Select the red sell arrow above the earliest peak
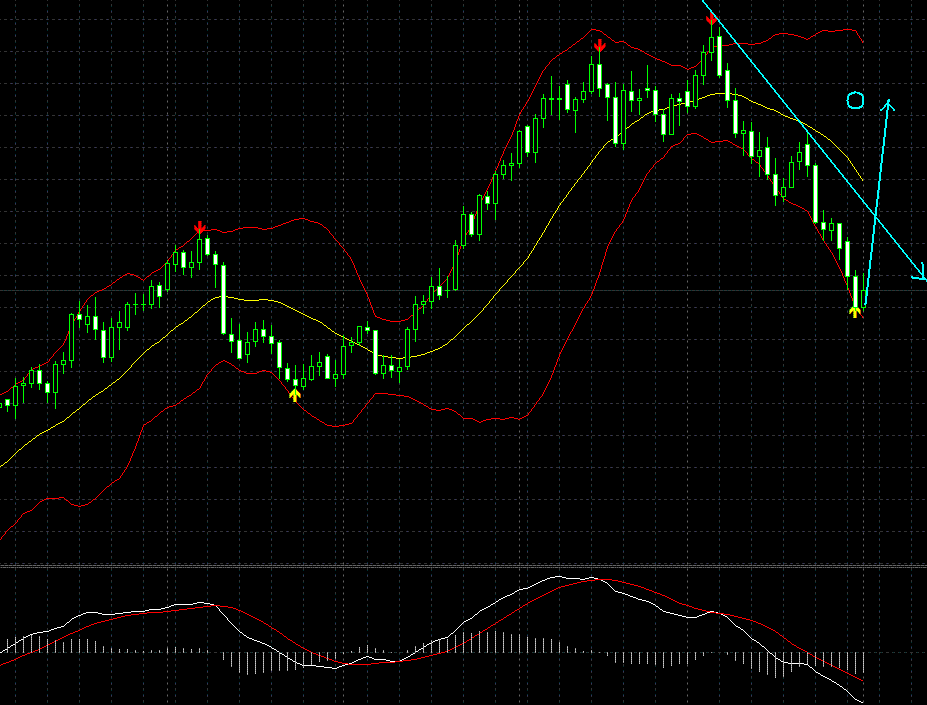The image size is (927, 705). 200,227
